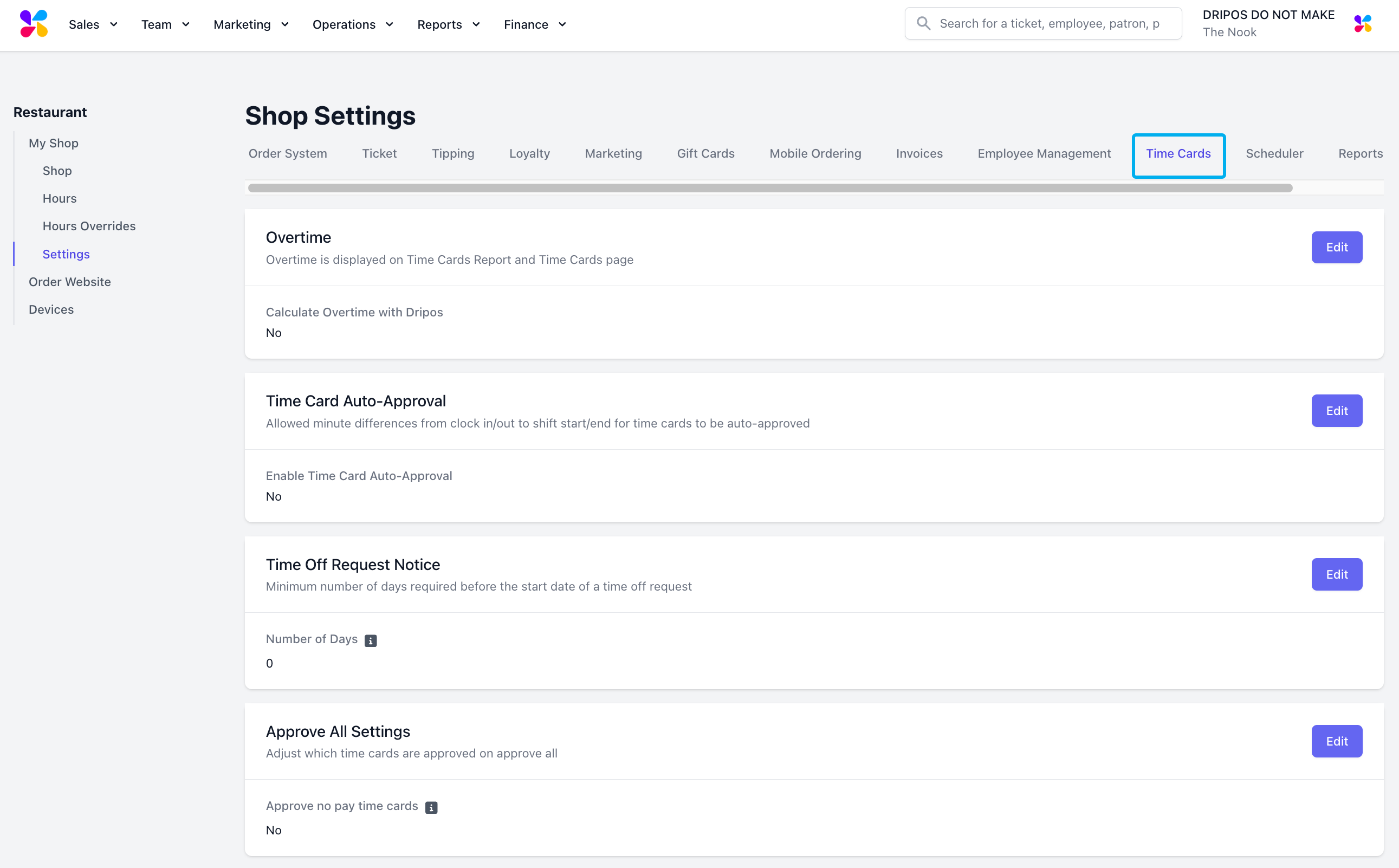Expand the Team dropdown menu
This screenshot has height=868, width=1399.
[x=165, y=24]
